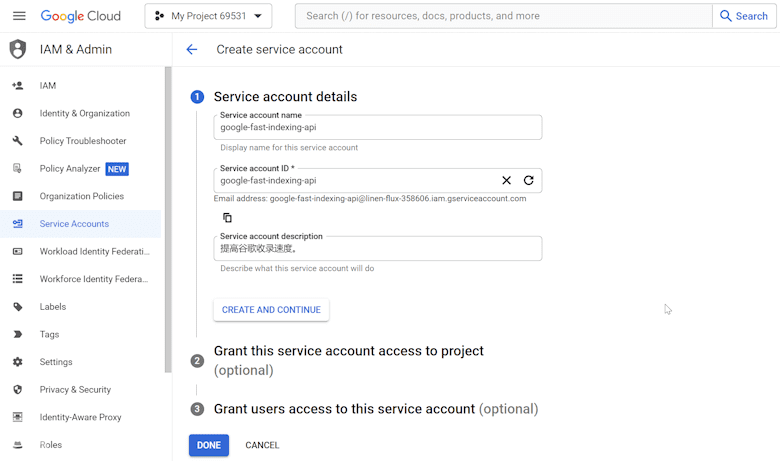Click the Service account description field
Viewport: 780px width, 461px height.
coord(378,248)
